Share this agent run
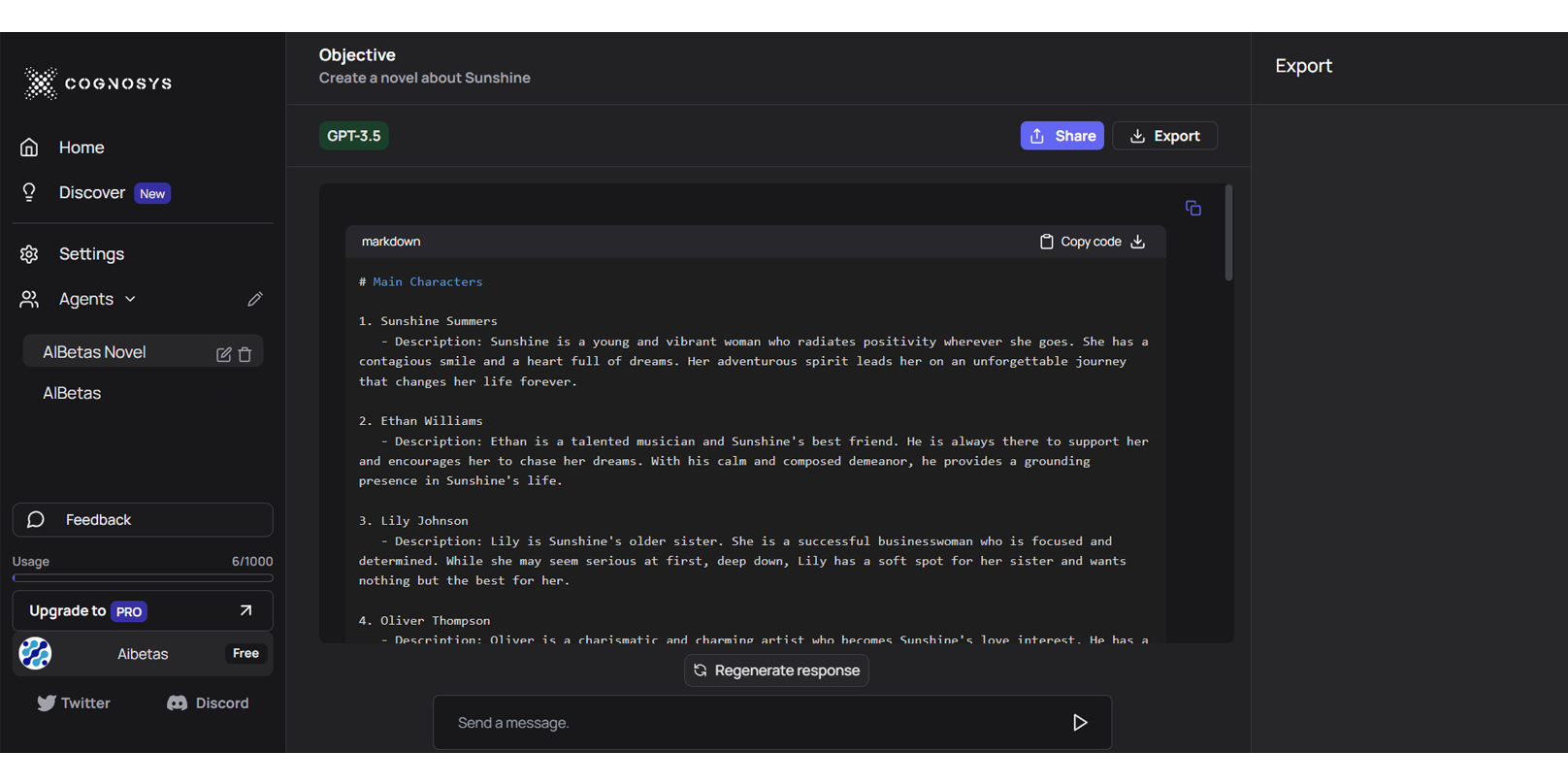The height and width of the screenshot is (784, 1568). 1062,136
